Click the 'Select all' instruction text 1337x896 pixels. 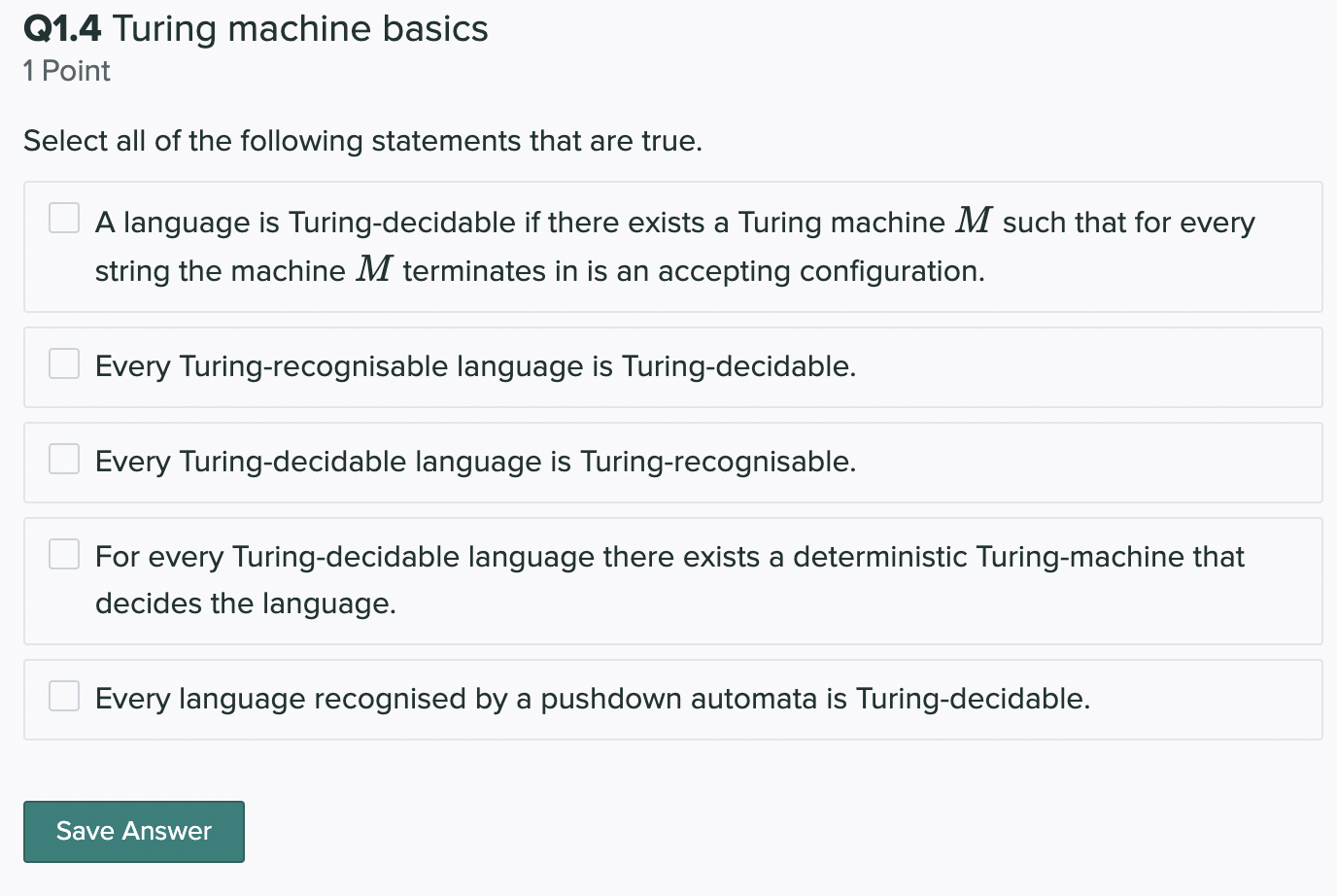click(x=362, y=141)
